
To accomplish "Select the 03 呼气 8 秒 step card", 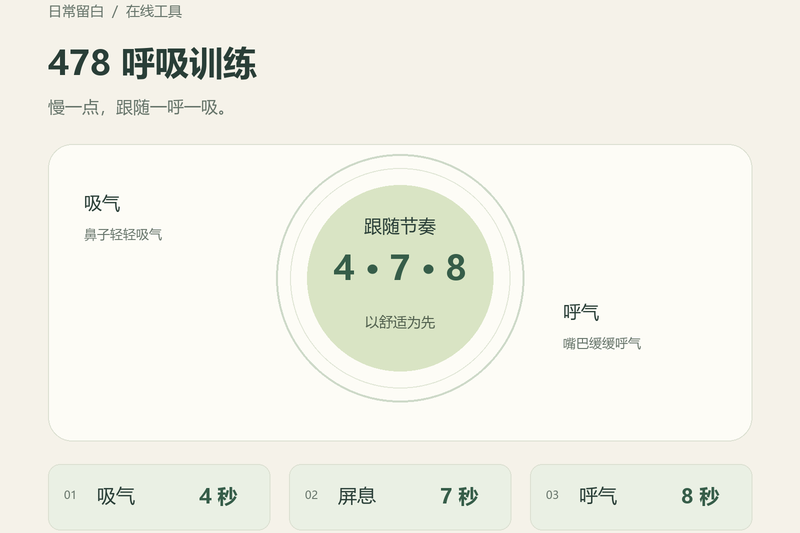I will click(x=641, y=497).
